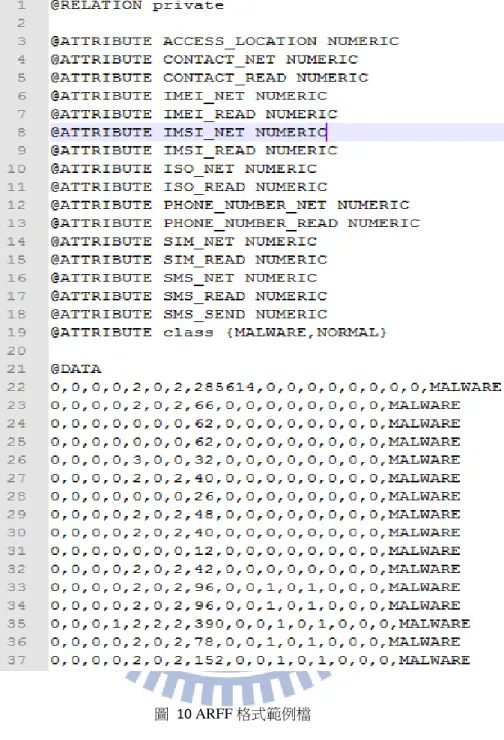Screen dimensions: 504x740
Task: Click the data row containing value 152
Action: click(x=260, y=660)
